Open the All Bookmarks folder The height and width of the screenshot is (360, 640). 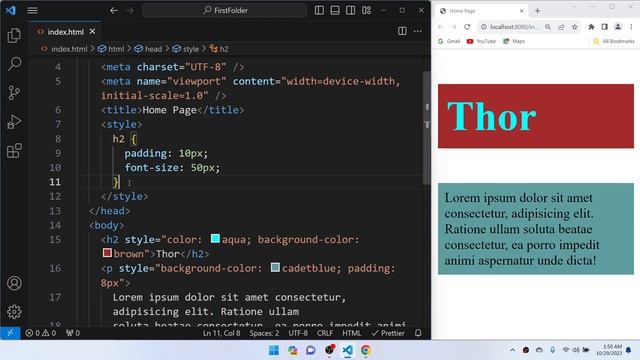point(614,41)
